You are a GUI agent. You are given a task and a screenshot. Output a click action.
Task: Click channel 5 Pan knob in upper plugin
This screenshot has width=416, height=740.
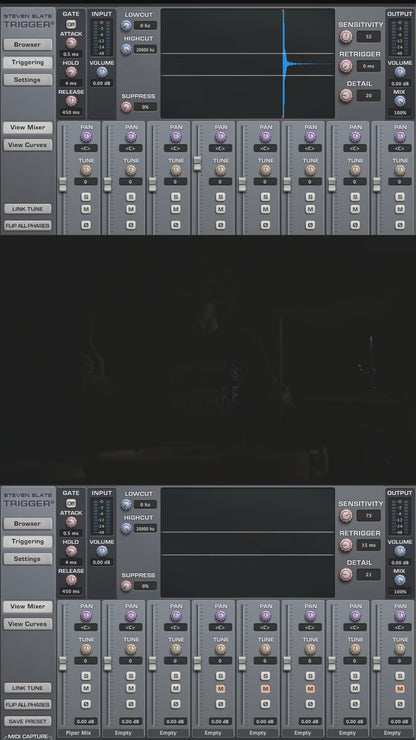coord(265,137)
